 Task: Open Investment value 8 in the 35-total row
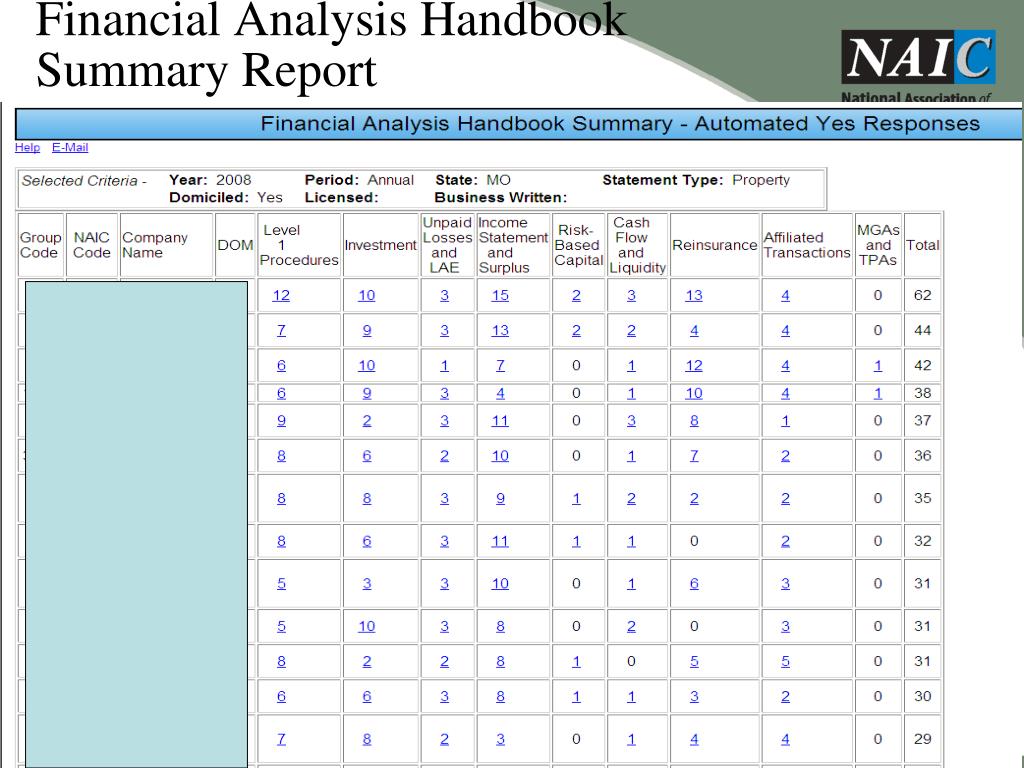[366, 499]
